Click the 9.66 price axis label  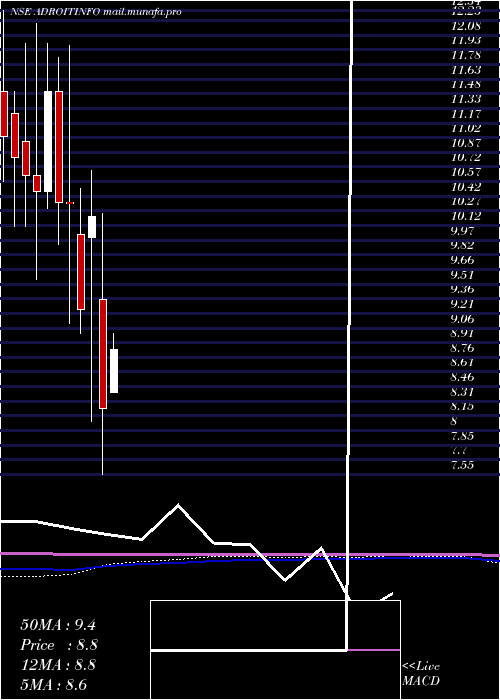click(x=463, y=260)
